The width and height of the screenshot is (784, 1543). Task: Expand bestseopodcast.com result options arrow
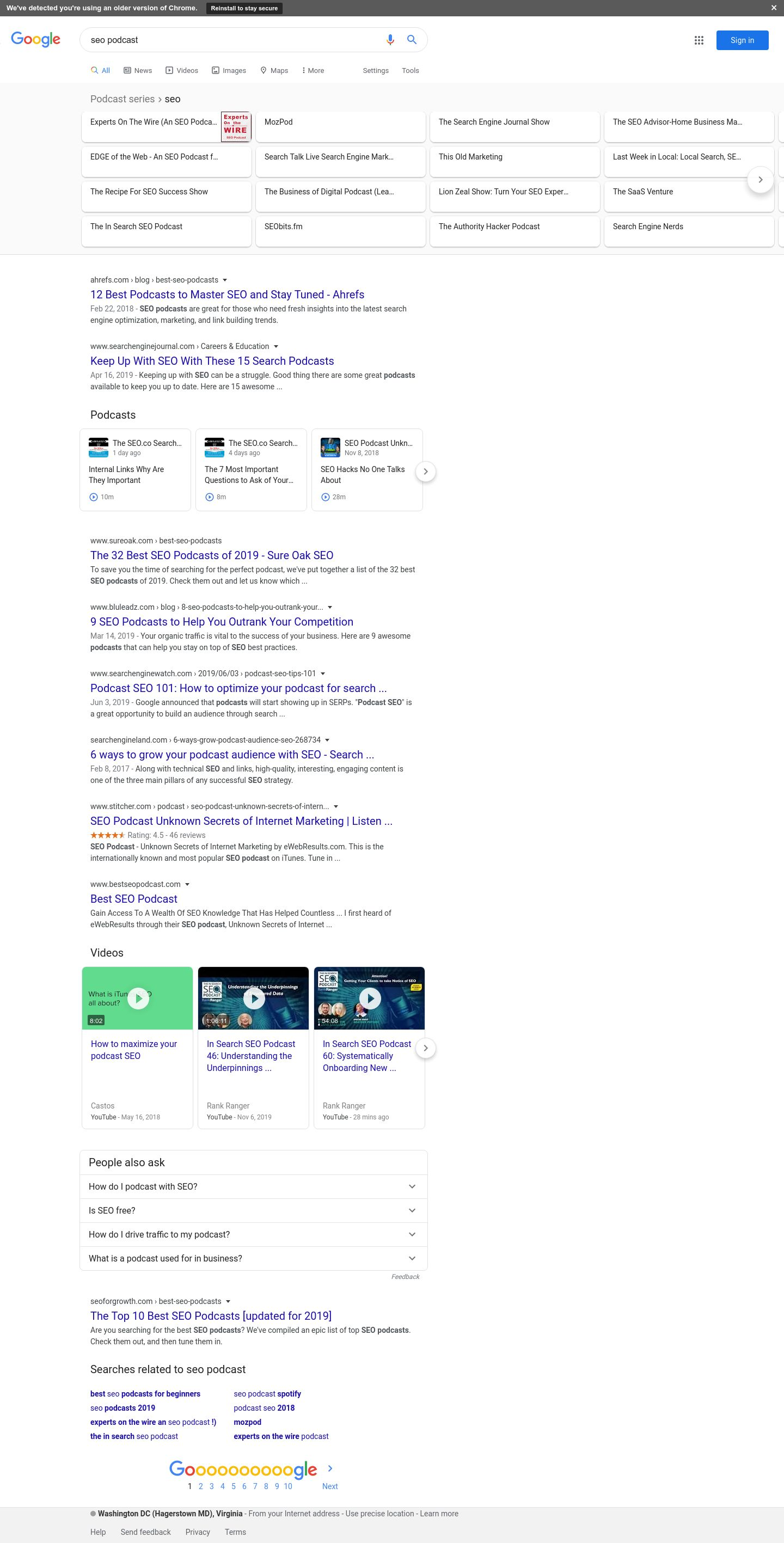click(187, 884)
